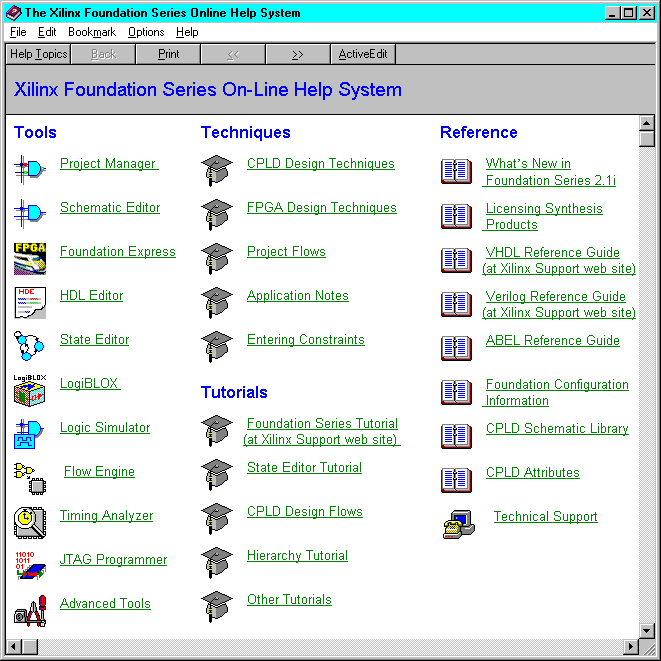Click the Timing Analyzer icon
Image resolution: width=661 pixels, height=661 pixels.
tap(29, 521)
